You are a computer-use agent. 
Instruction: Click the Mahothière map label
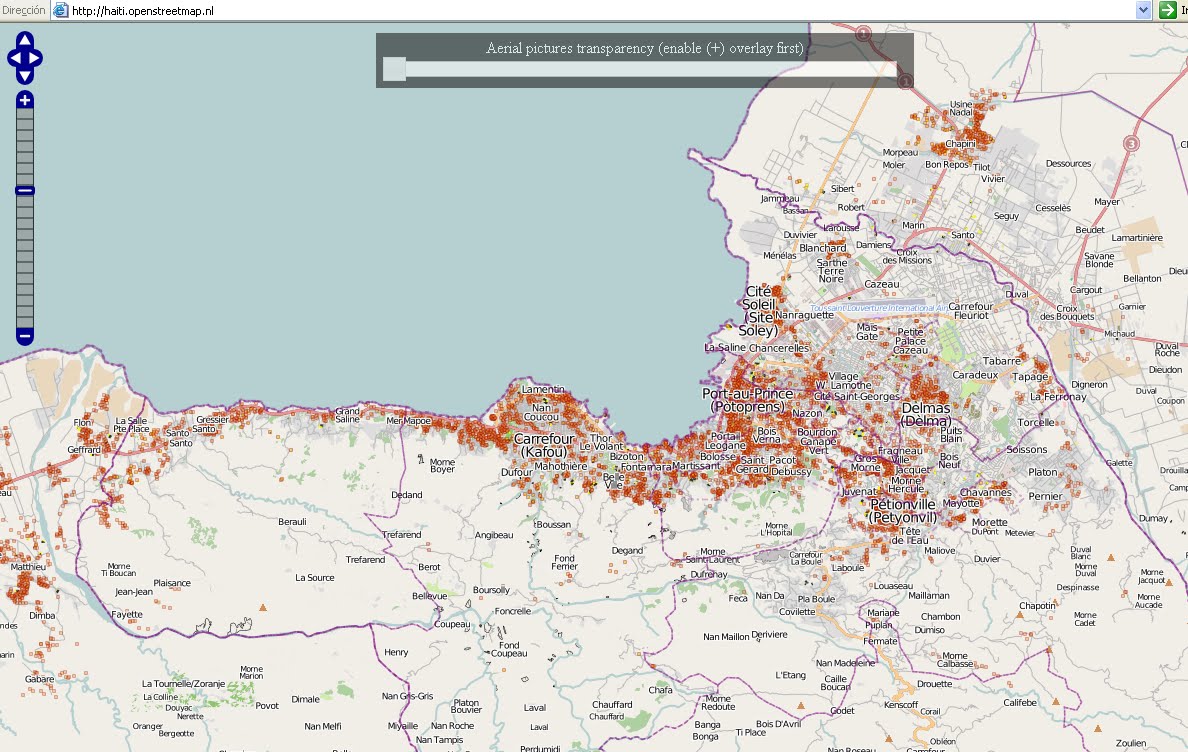coord(561,466)
